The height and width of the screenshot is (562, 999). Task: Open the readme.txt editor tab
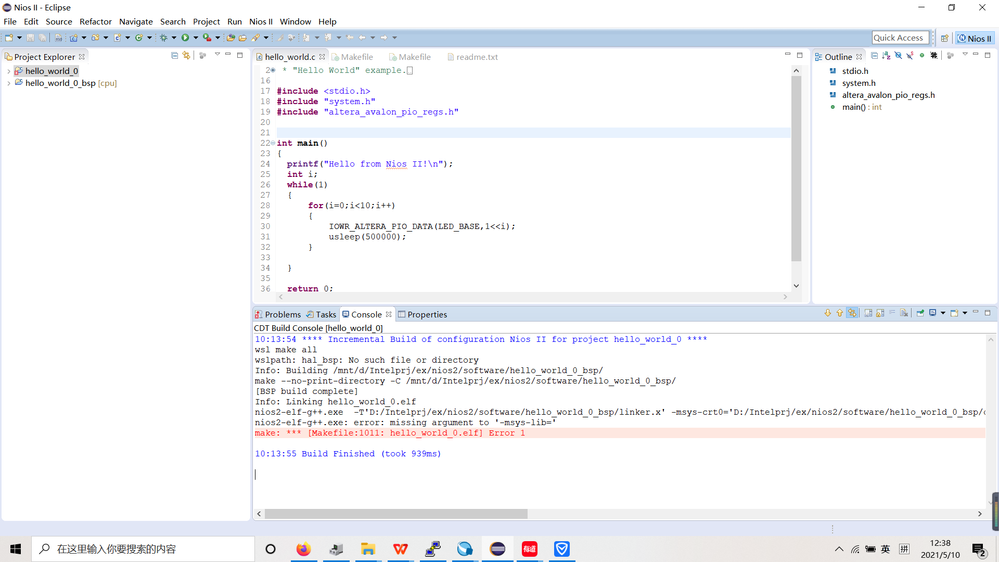click(x=476, y=57)
